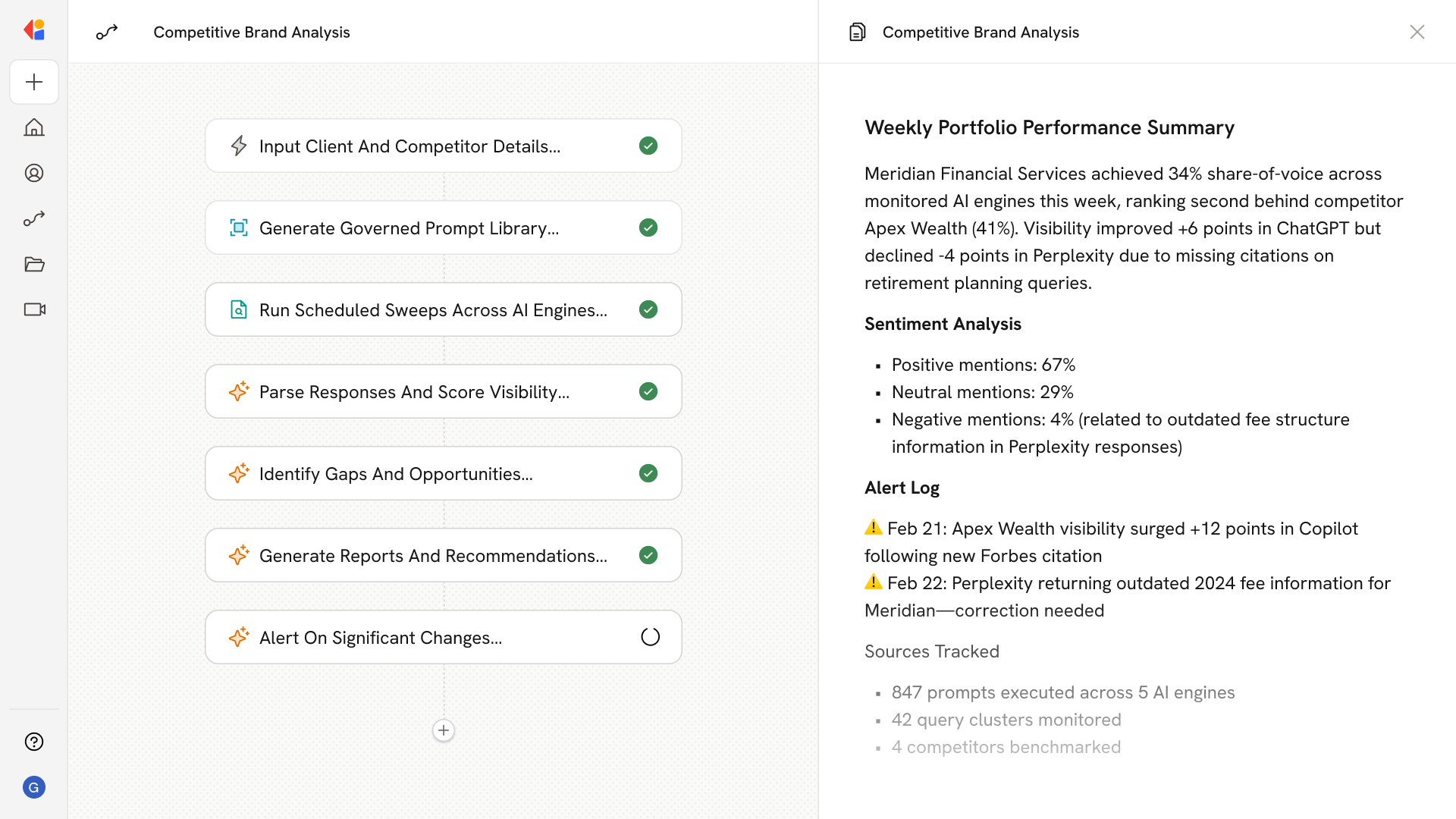Close the Competitive Brand Analysis report panel
This screenshot has width=1456, height=819.
coord(1417,32)
